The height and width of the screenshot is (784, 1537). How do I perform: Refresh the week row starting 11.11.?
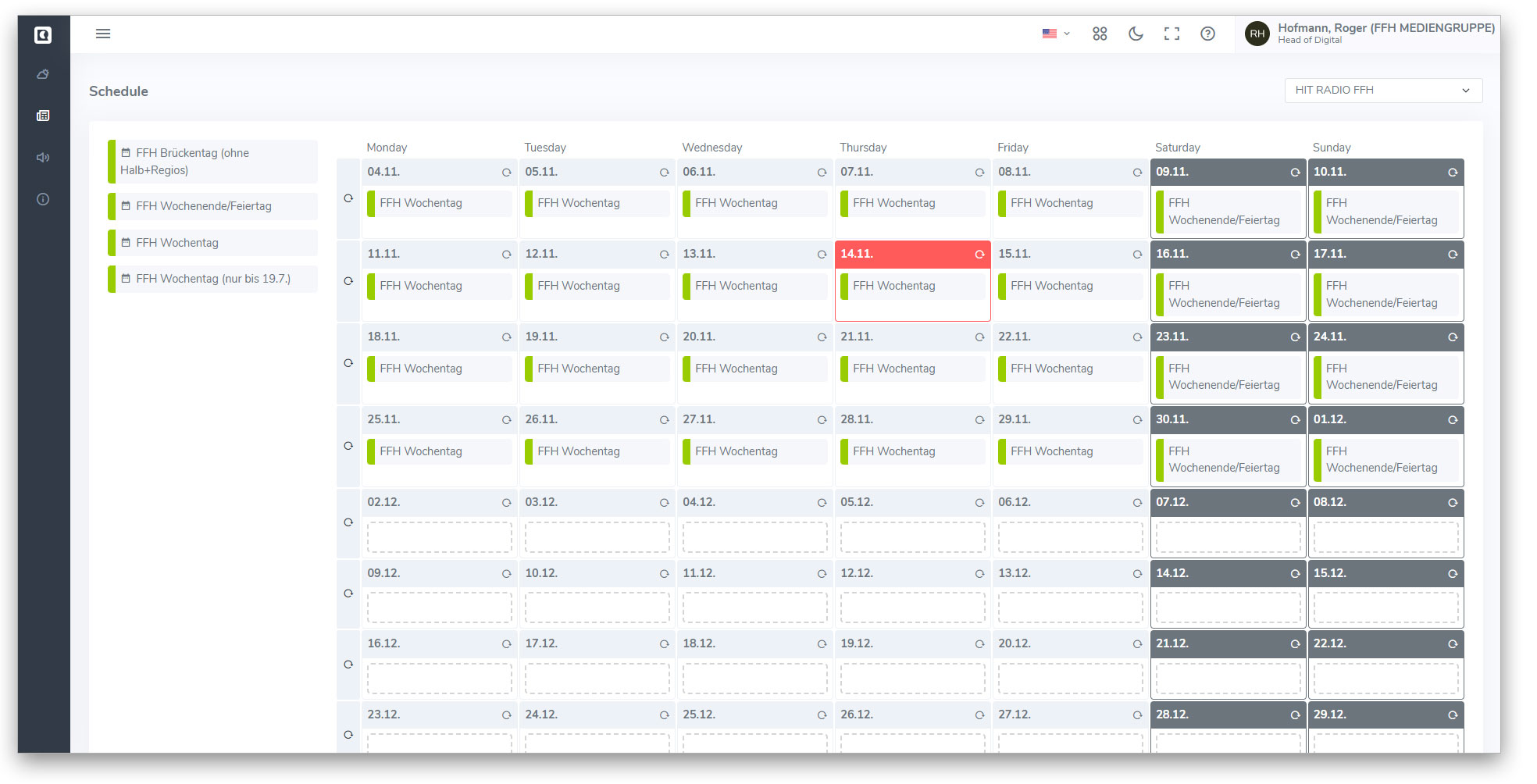click(x=348, y=281)
